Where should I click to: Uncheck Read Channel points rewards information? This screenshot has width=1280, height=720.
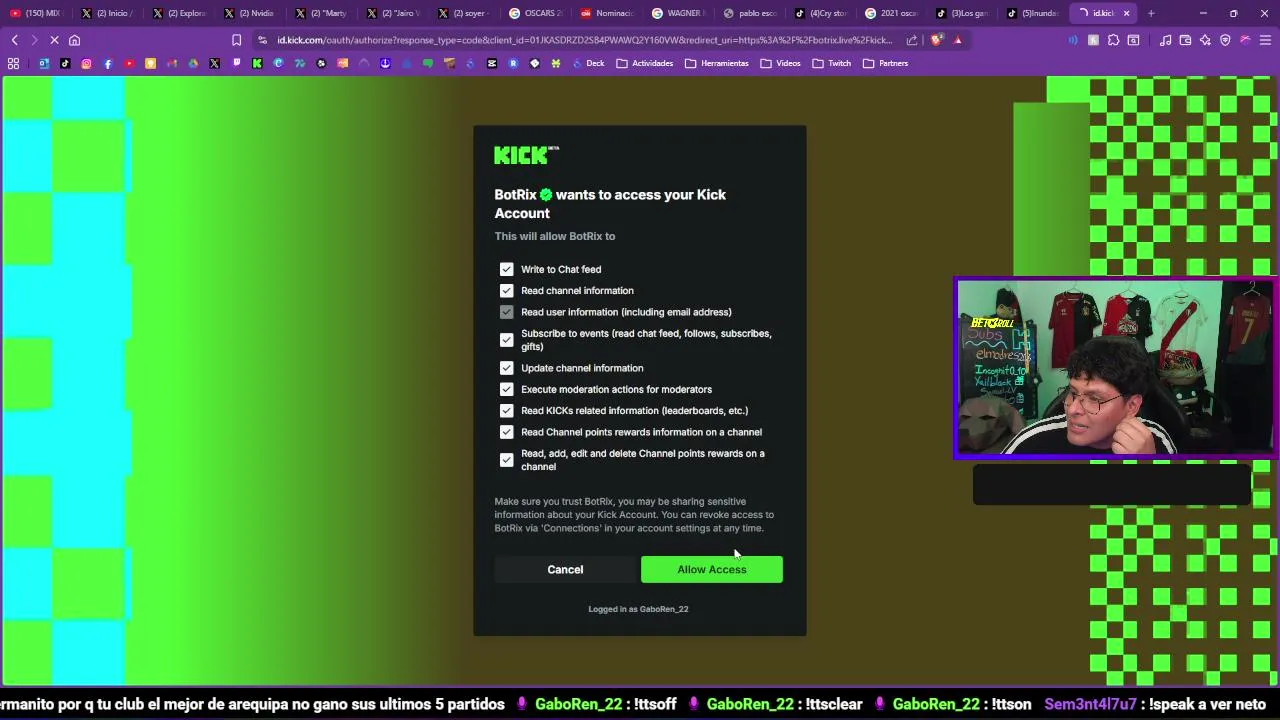pyautogui.click(x=506, y=432)
